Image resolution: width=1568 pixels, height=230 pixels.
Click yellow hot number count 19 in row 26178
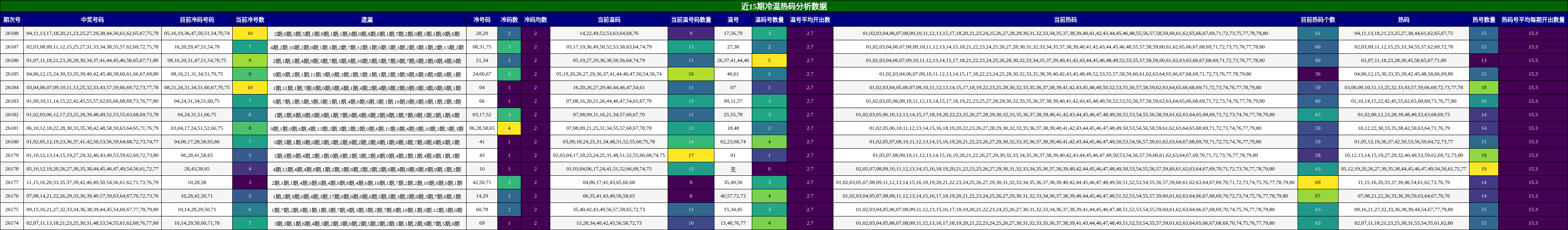[x=1483, y=168]
